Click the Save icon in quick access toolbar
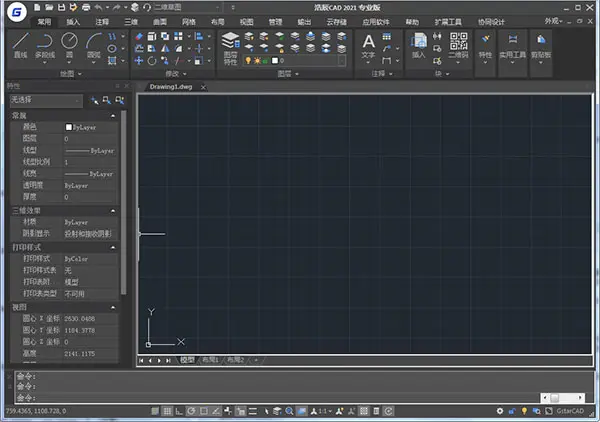This screenshot has height=422, width=600. (61, 7)
